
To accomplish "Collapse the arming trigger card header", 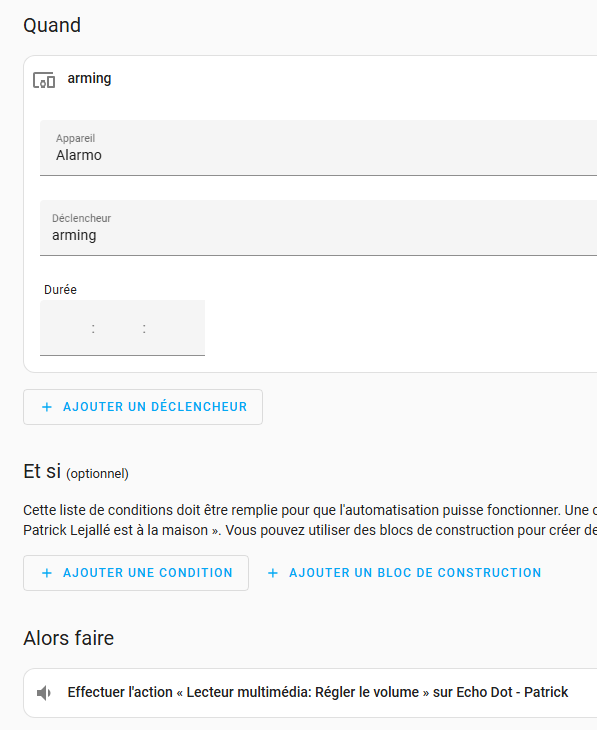I will pos(310,79).
